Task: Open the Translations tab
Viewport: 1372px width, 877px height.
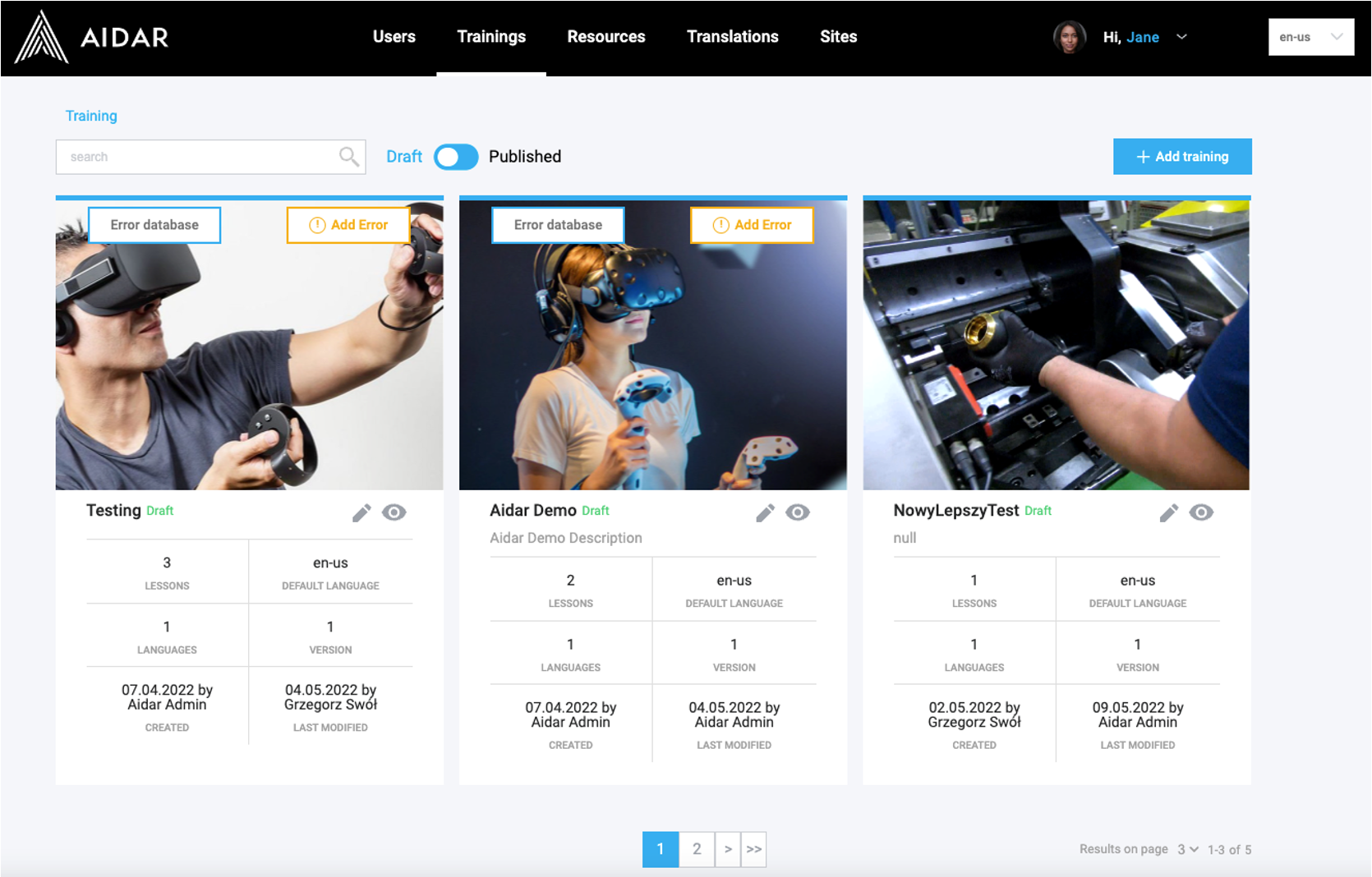Action: click(733, 37)
